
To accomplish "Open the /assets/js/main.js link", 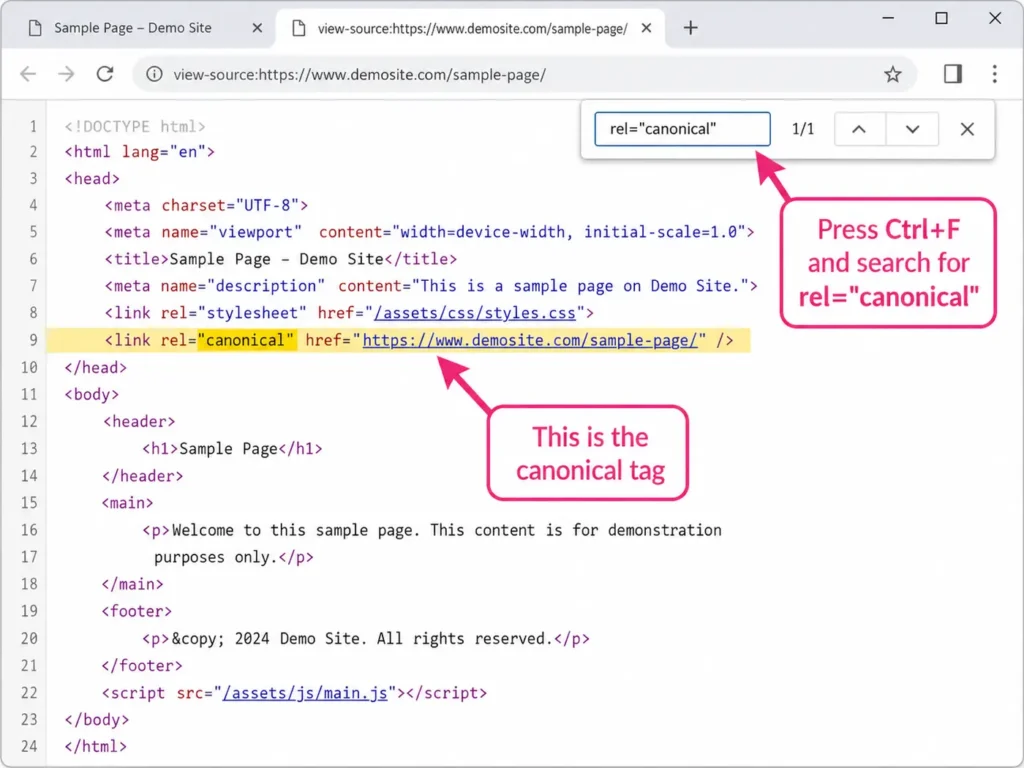I will click(305, 693).
